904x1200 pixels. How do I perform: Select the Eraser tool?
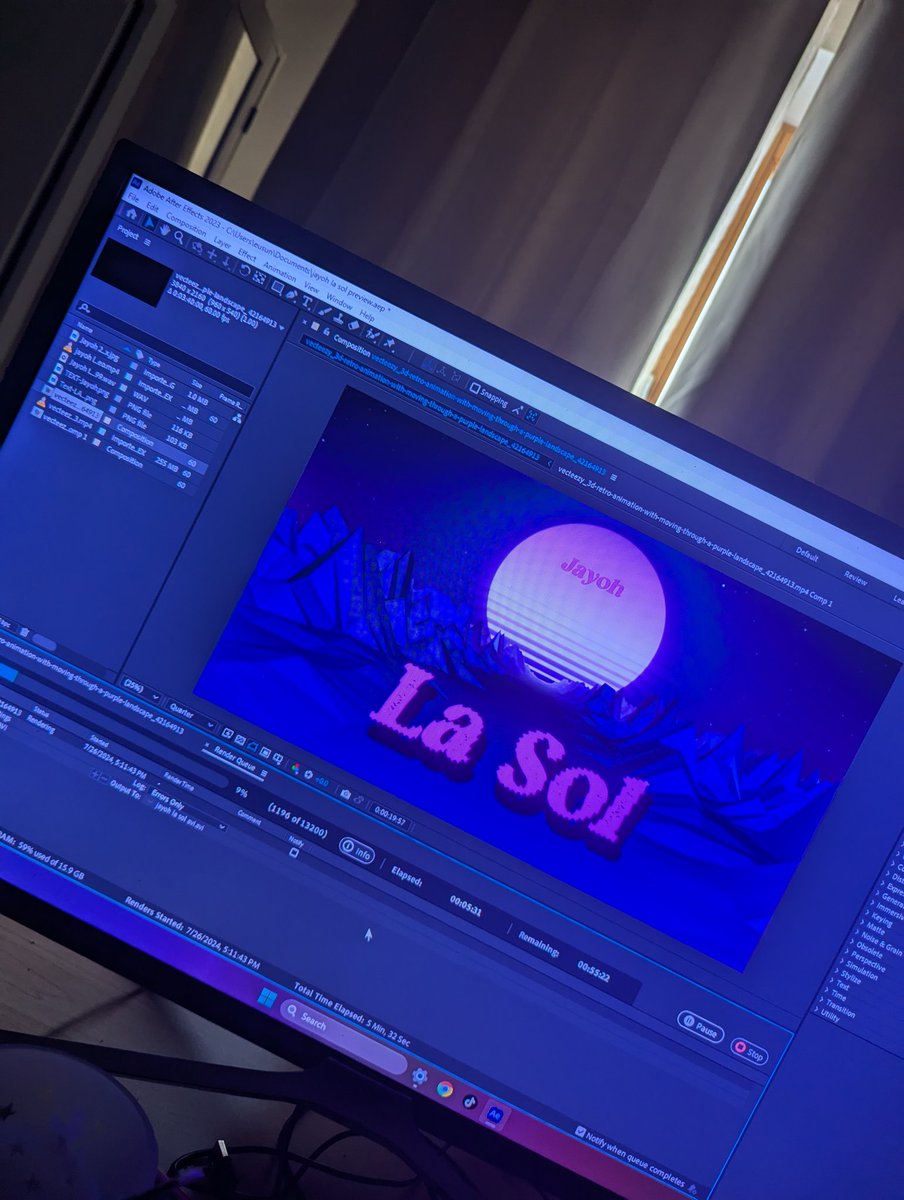pyautogui.click(x=353, y=325)
